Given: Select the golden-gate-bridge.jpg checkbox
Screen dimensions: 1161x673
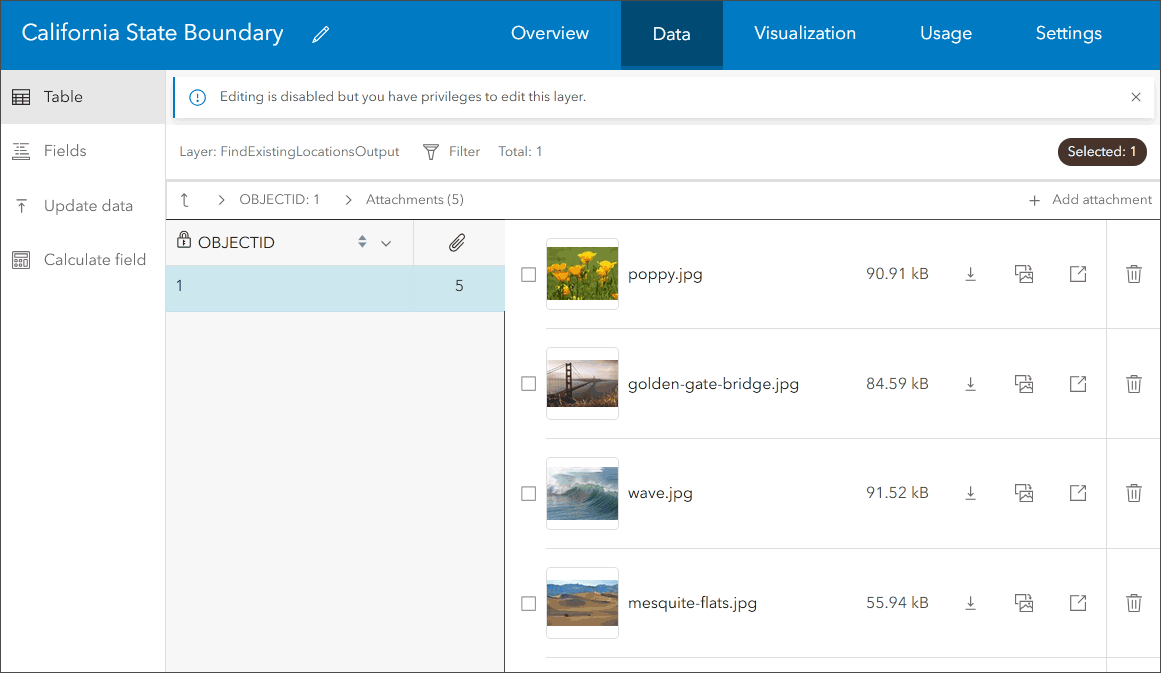Looking at the screenshot, I should [529, 384].
